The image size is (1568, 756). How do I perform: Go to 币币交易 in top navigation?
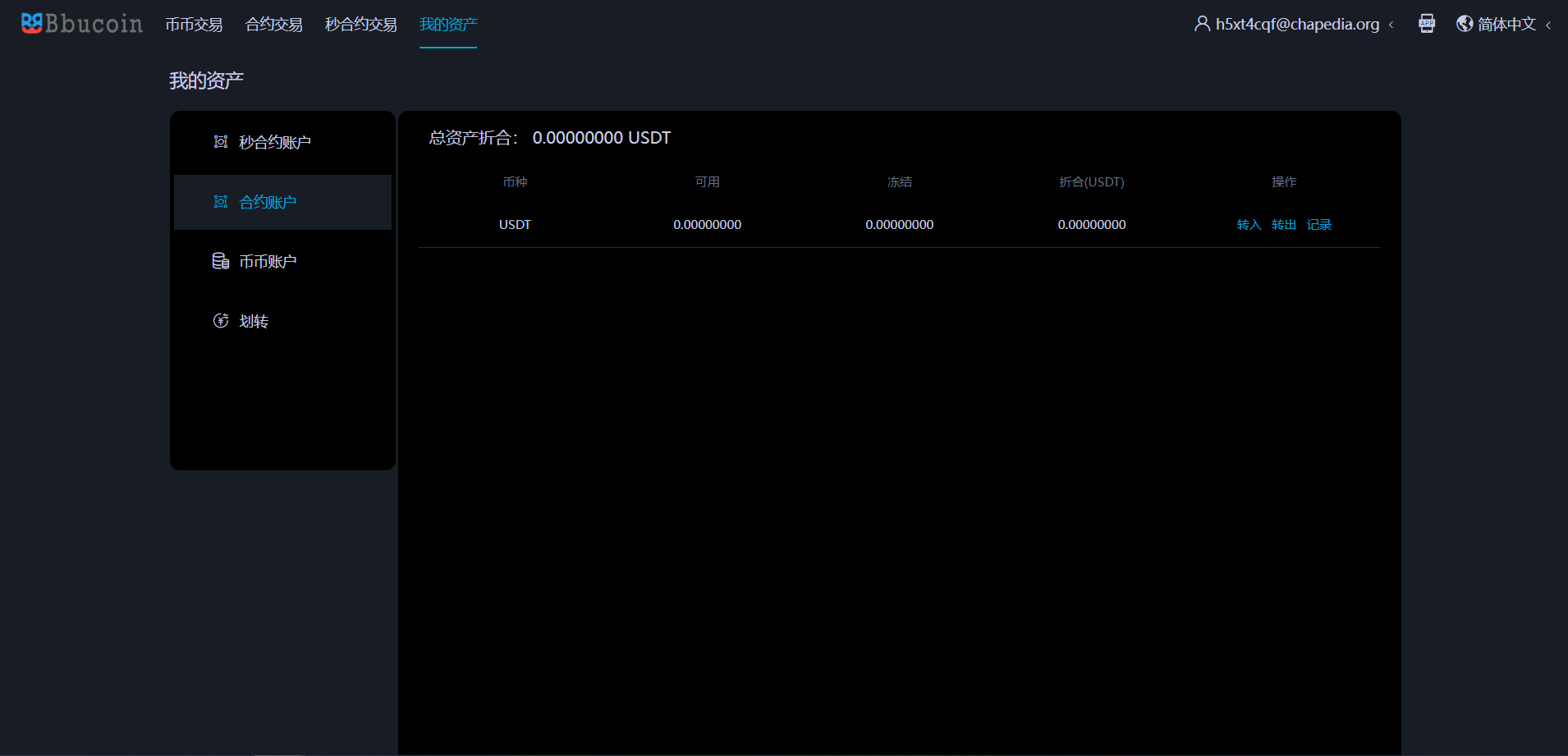(194, 25)
